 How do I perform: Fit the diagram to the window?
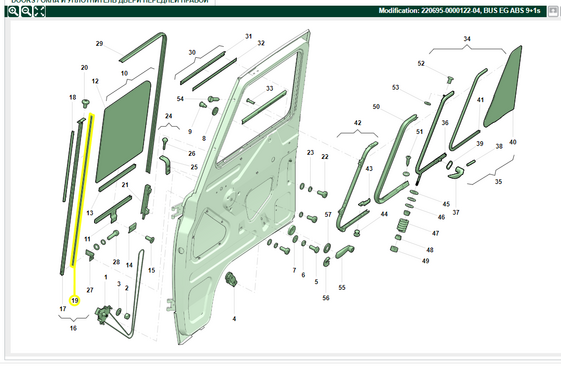[x=39, y=12]
